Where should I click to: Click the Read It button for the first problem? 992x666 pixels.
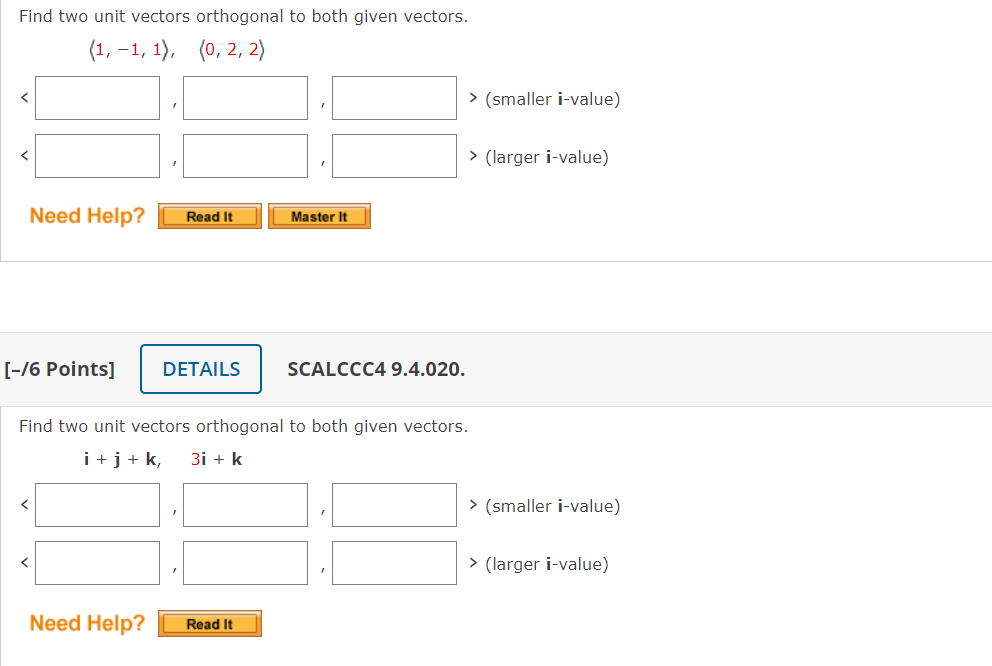point(209,215)
